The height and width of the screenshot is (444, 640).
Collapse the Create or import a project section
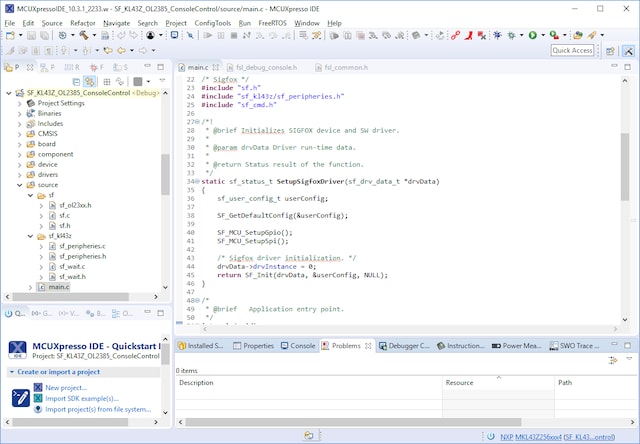(11, 372)
